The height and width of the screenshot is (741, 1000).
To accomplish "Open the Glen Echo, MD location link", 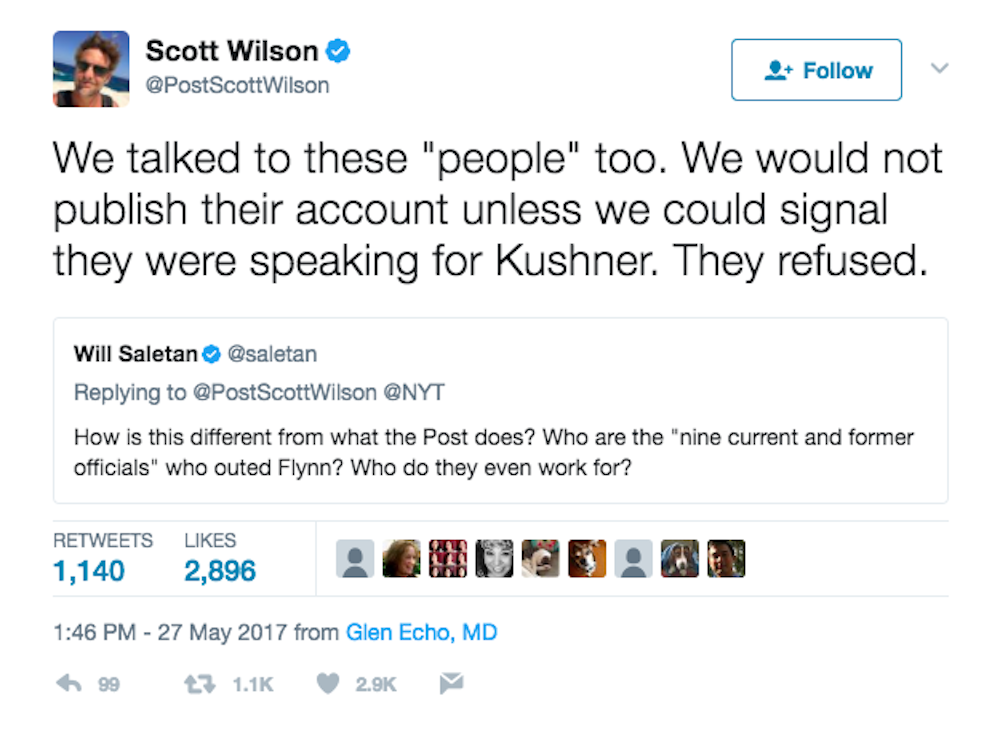I will pyautogui.click(x=421, y=632).
